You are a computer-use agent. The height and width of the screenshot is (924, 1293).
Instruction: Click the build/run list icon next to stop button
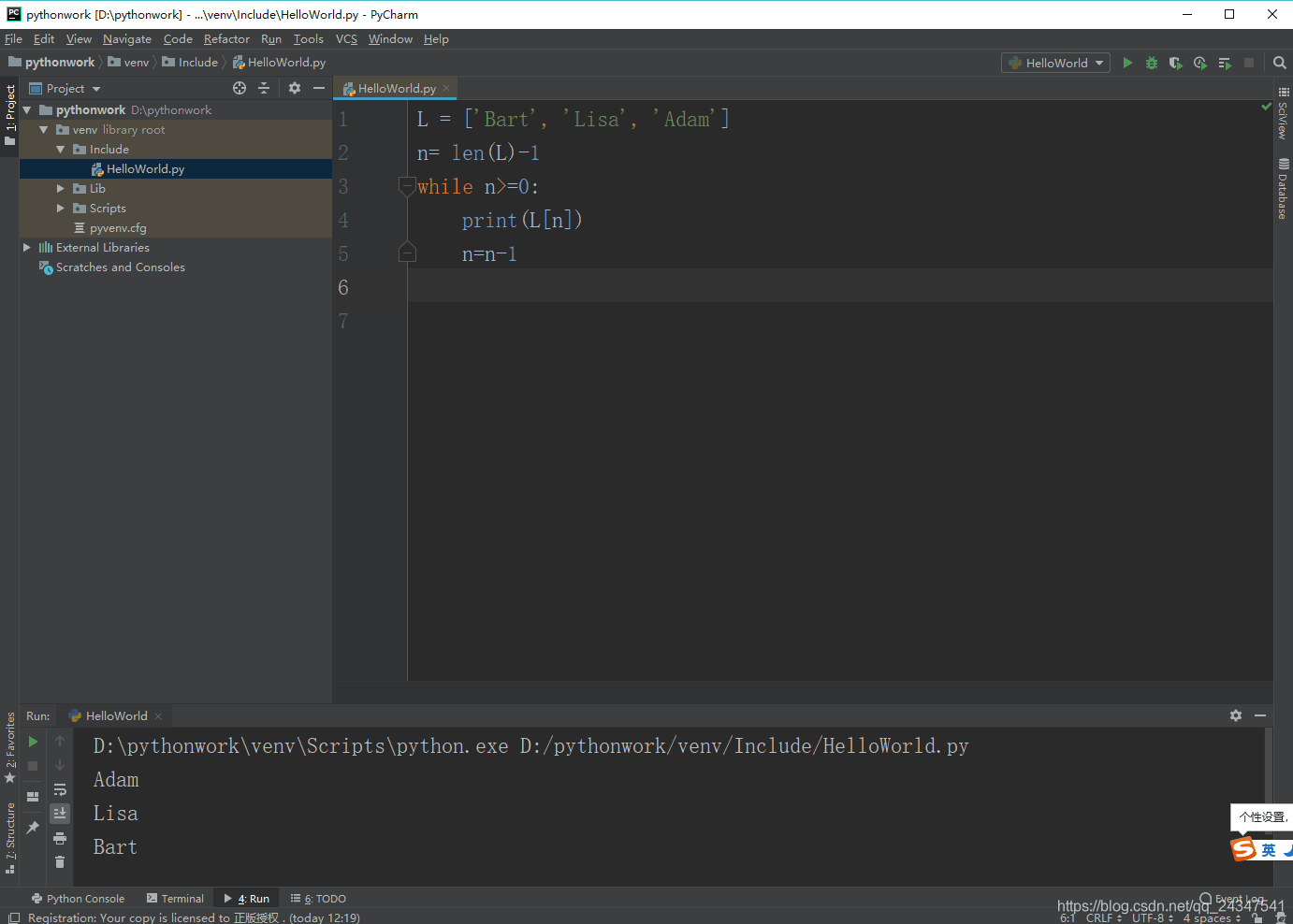tap(1225, 63)
